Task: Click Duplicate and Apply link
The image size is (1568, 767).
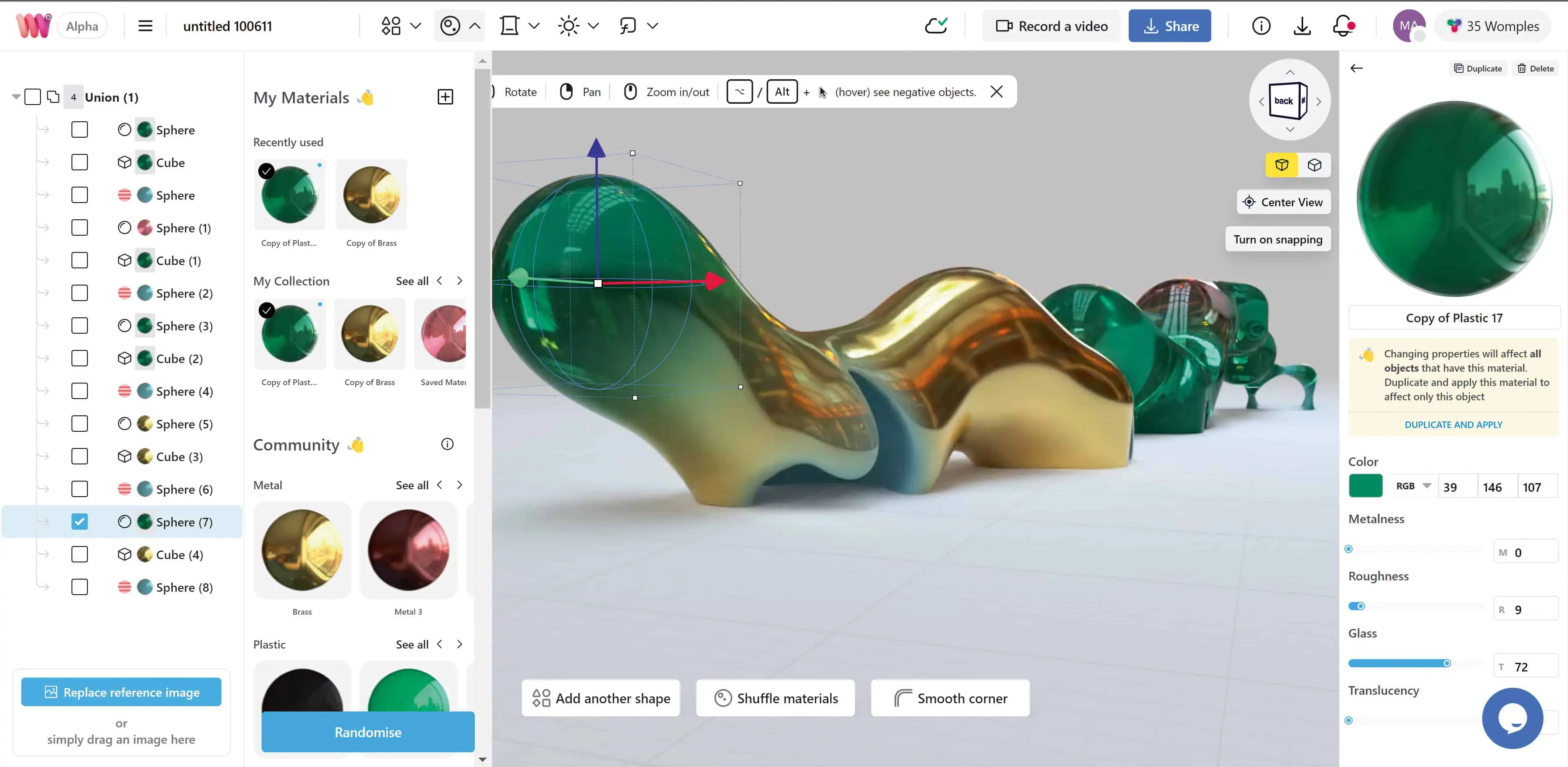Action: (x=1453, y=425)
